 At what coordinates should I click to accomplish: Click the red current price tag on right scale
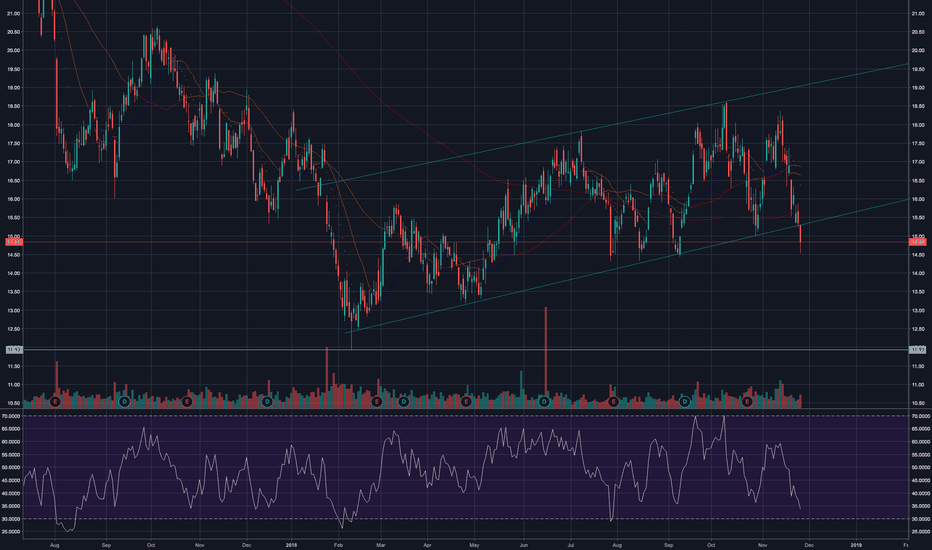pyautogui.click(x=918, y=242)
